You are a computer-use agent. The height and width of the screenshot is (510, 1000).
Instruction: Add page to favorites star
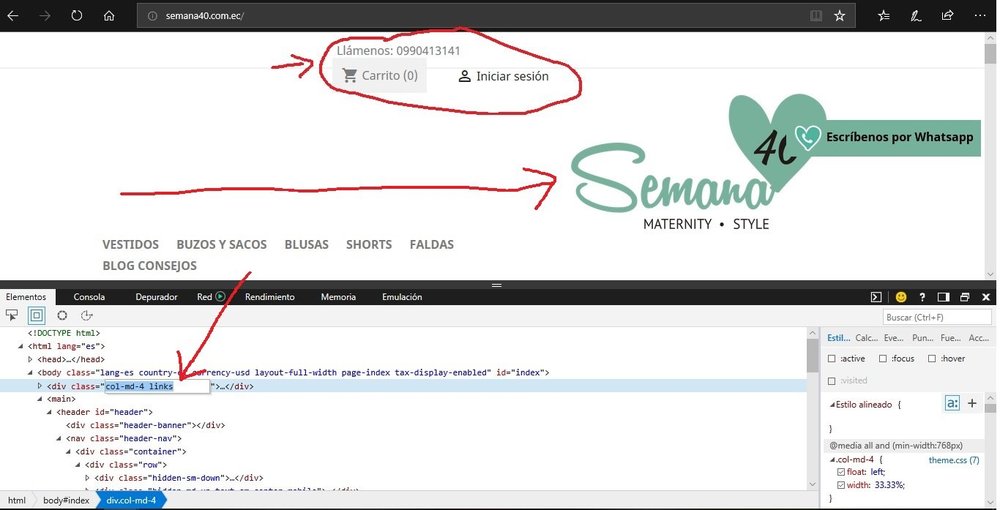(840, 16)
